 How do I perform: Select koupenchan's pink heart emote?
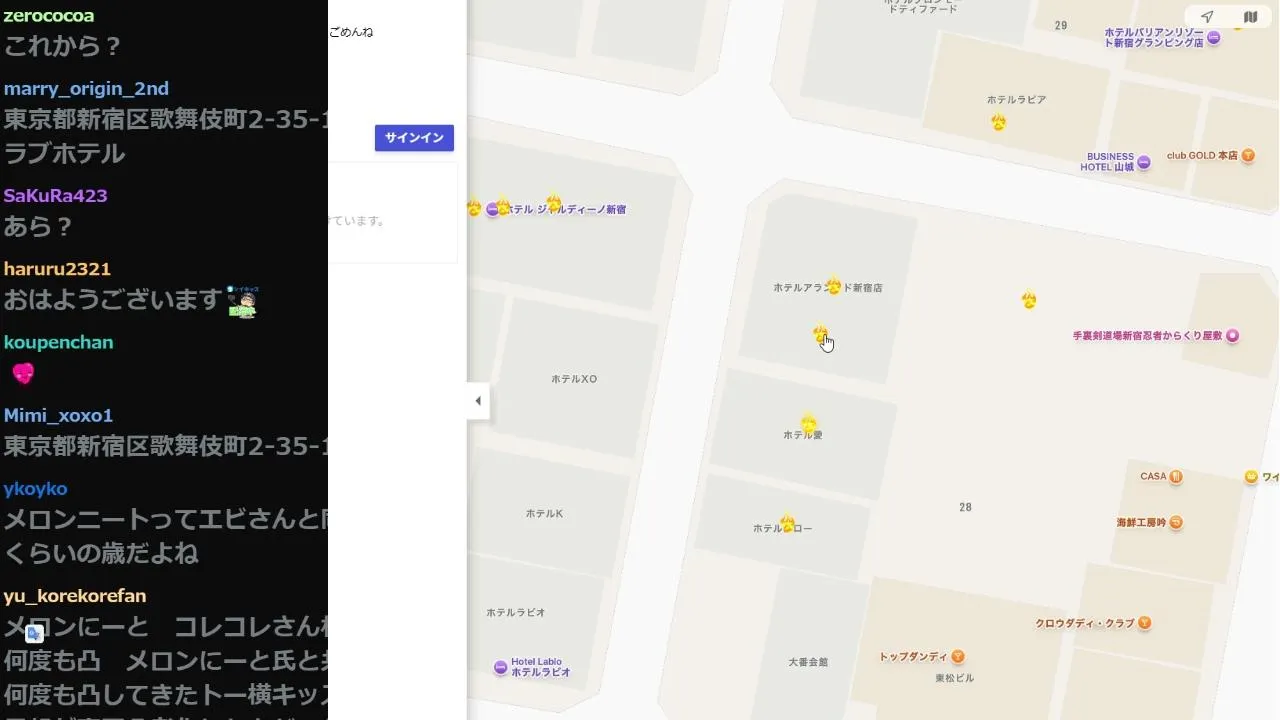(x=22, y=374)
